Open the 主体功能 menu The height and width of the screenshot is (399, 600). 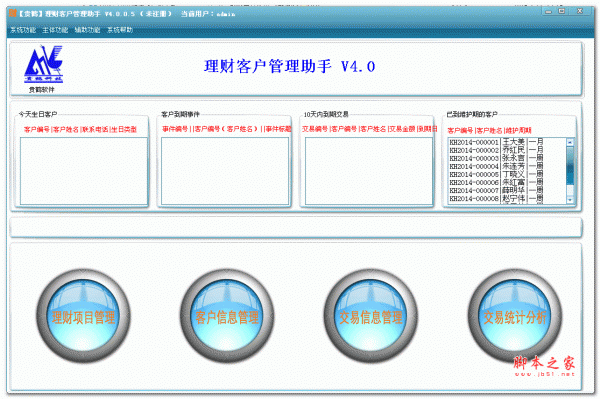[55, 30]
